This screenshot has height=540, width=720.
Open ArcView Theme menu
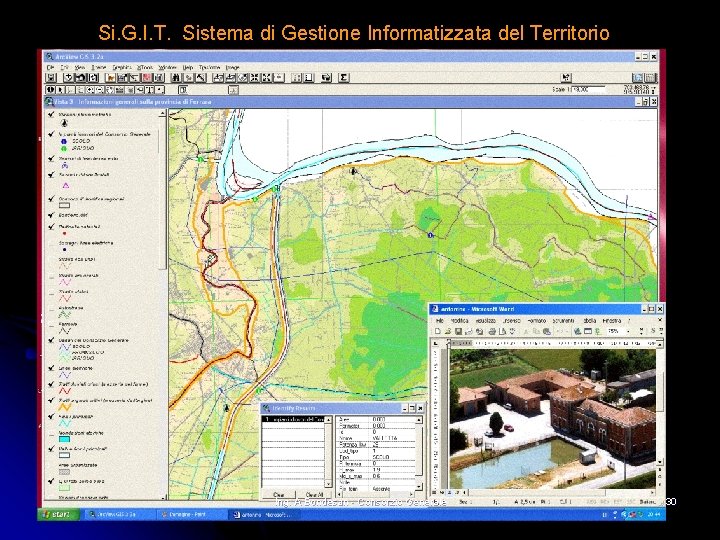[x=99, y=68]
